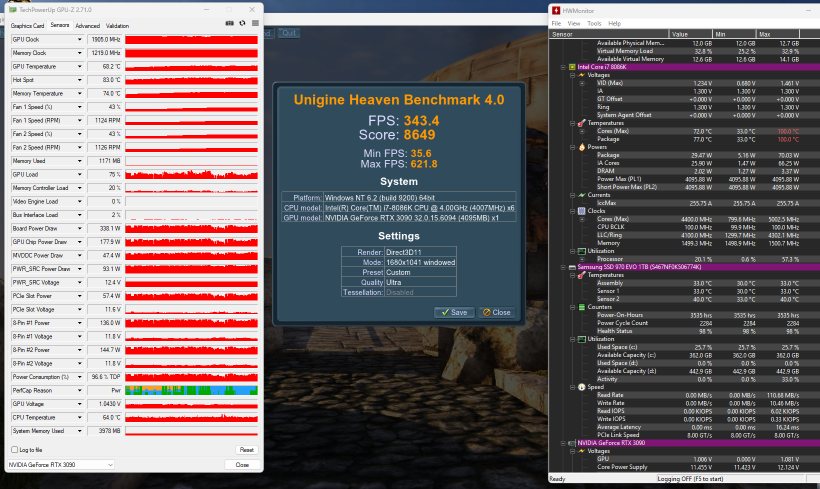The width and height of the screenshot is (820, 489).
Task: Click the Max column header in HWMonitor
Action: point(778,34)
